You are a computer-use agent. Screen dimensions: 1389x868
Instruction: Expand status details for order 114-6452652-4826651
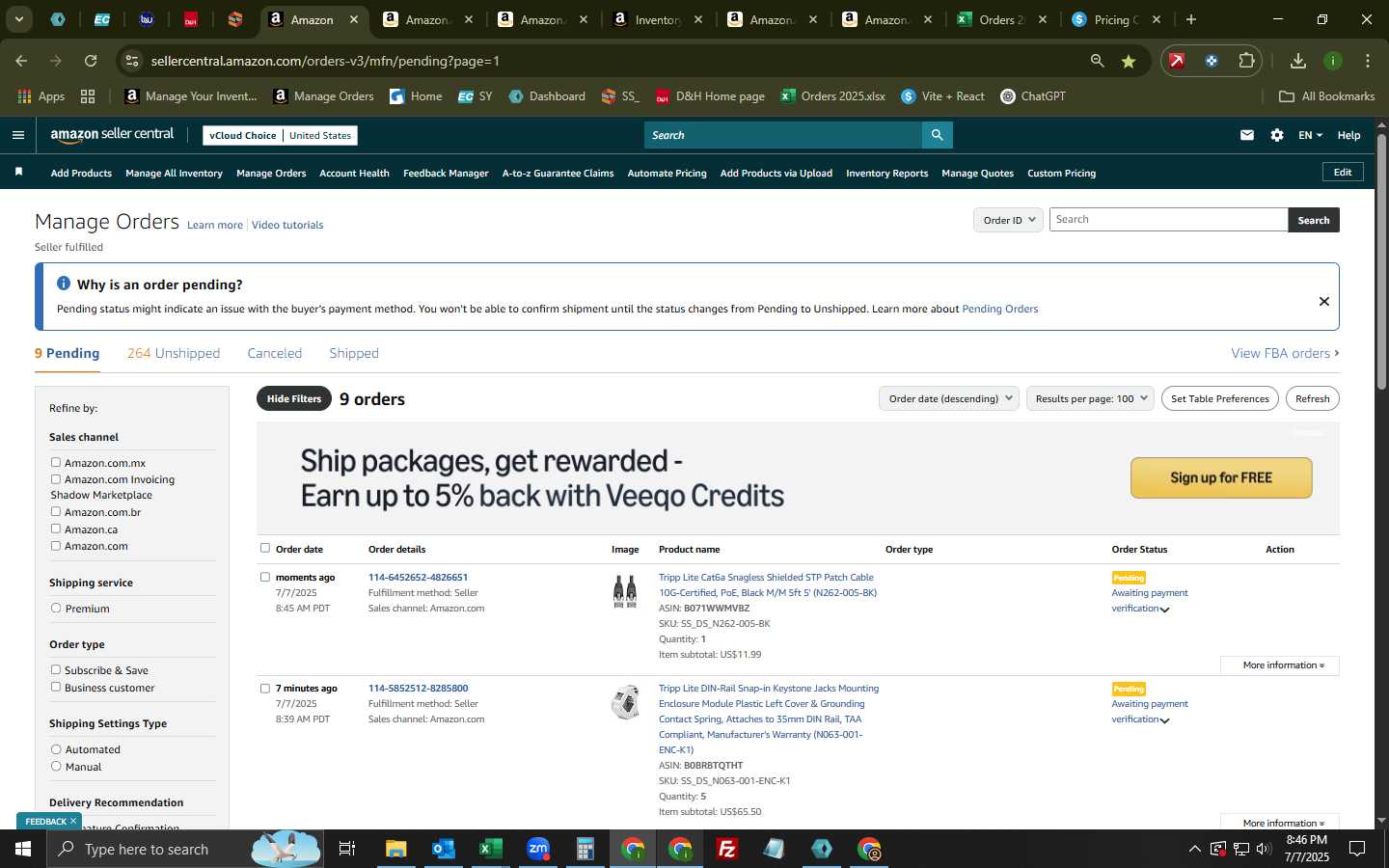point(1164,610)
